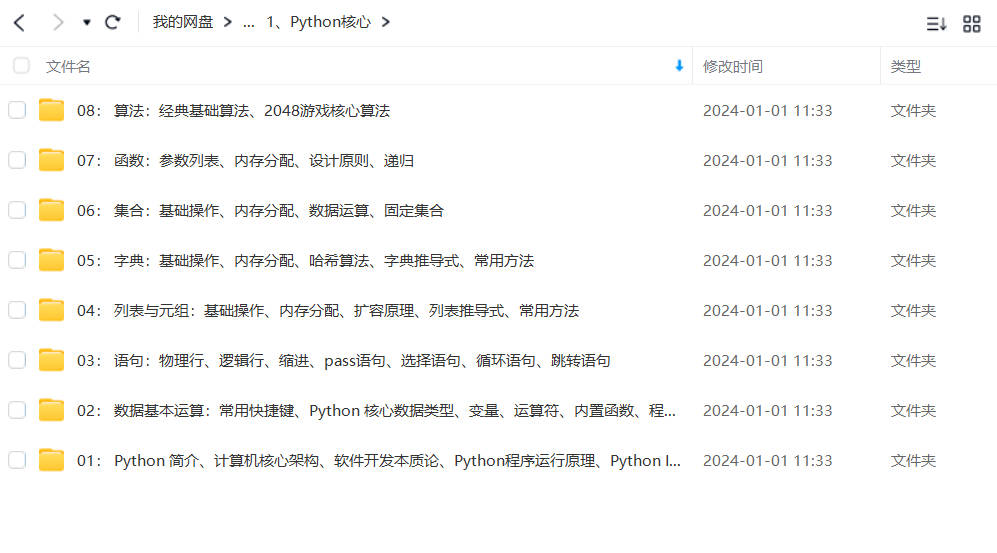This screenshot has height=553, width=997.
Task: Toggle the blue sort direction arrow
Action: tap(679, 65)
